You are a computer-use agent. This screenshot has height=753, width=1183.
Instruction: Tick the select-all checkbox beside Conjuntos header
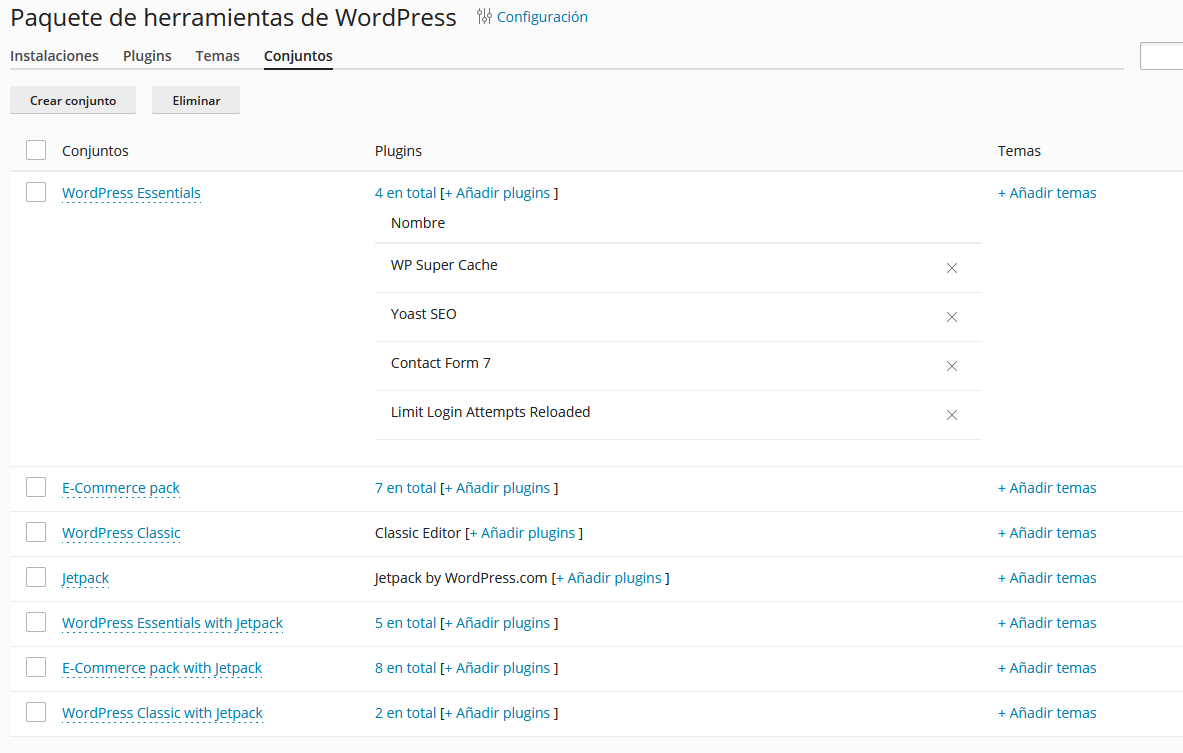[35, 150]
